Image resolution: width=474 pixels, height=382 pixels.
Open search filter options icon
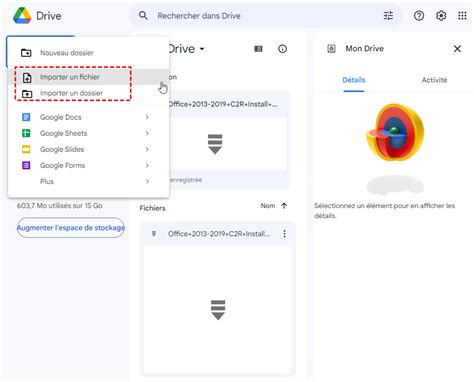(388, 15)
